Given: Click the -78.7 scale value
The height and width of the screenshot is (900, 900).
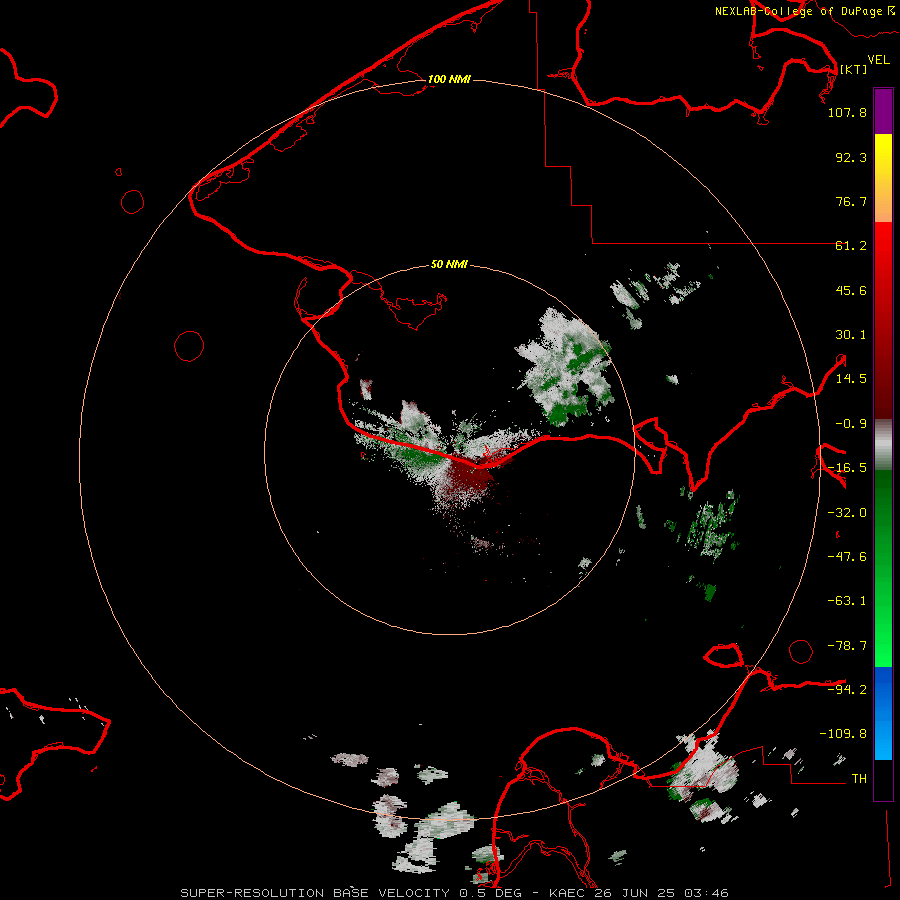Looking at the screenshot, I should [x=847, y=646].
